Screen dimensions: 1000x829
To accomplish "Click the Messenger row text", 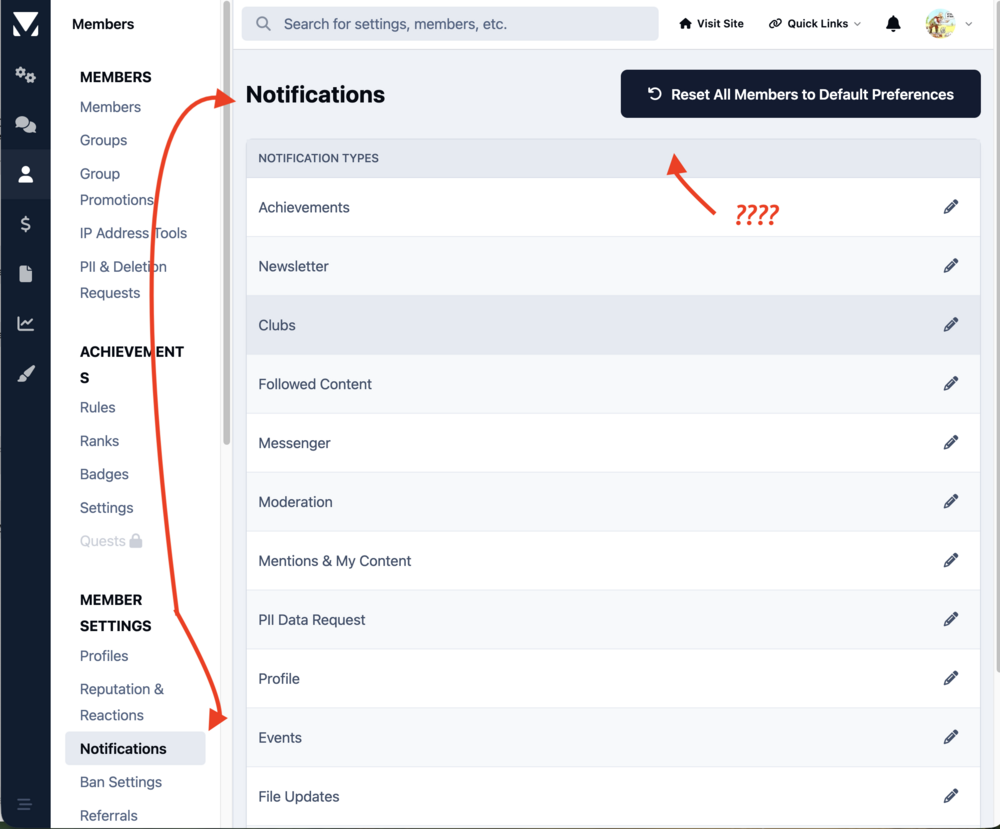I will [x=294, y=443].
